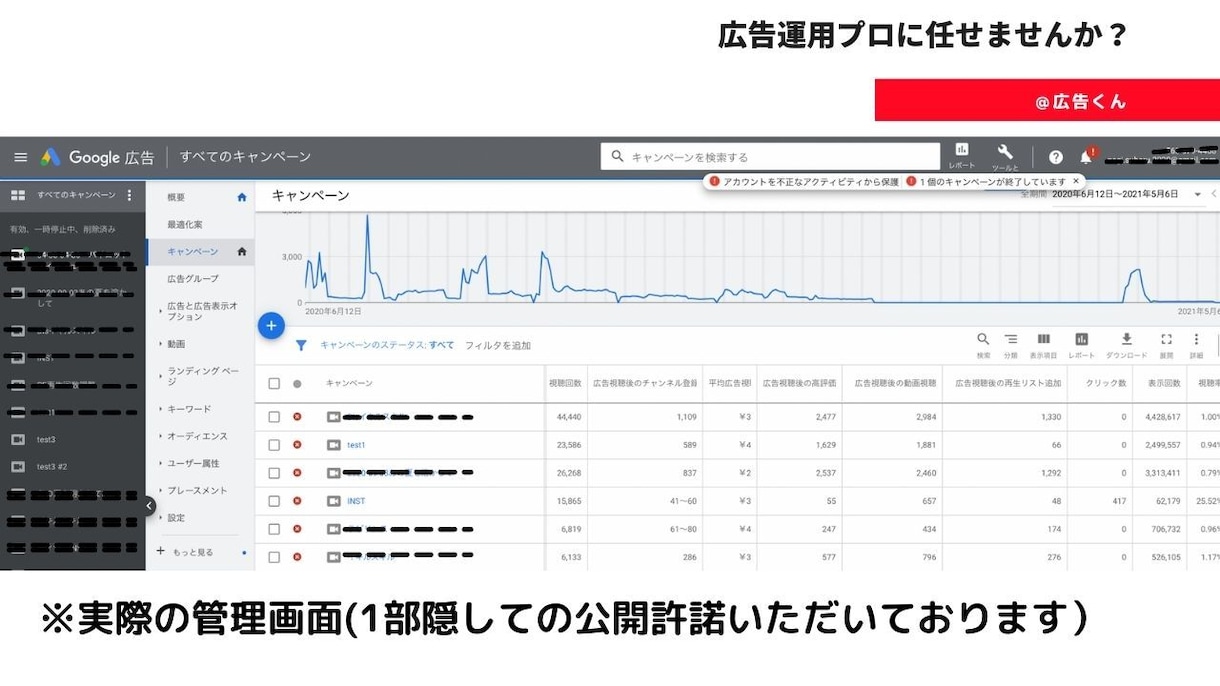Viewport: 1220px width, 686px height.
Task: Check the box for the 26,268 views row
Action: (x=274, y=472)
